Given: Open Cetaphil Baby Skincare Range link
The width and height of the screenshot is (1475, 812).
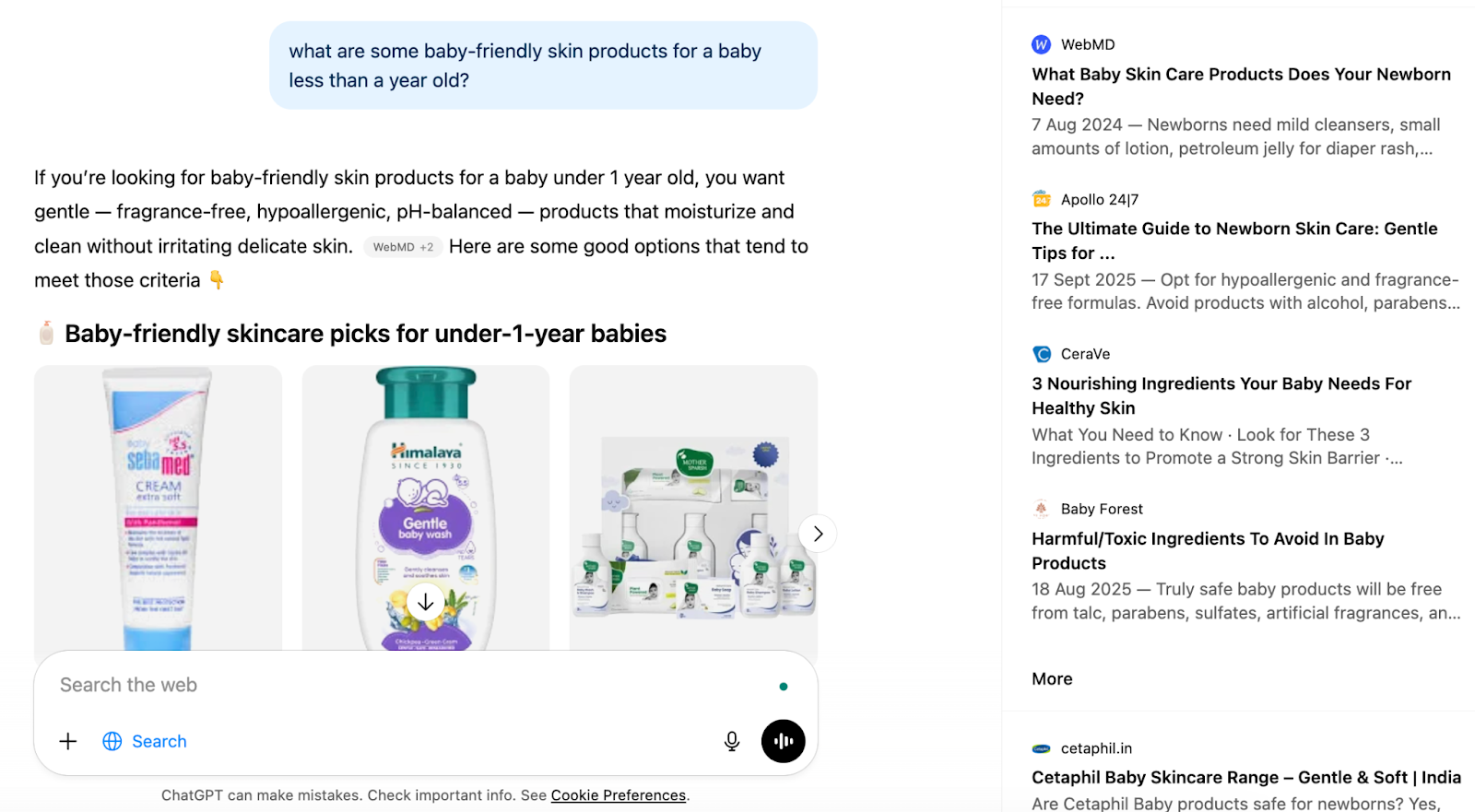Looking at the screenshot, I should click(1245, 777).
